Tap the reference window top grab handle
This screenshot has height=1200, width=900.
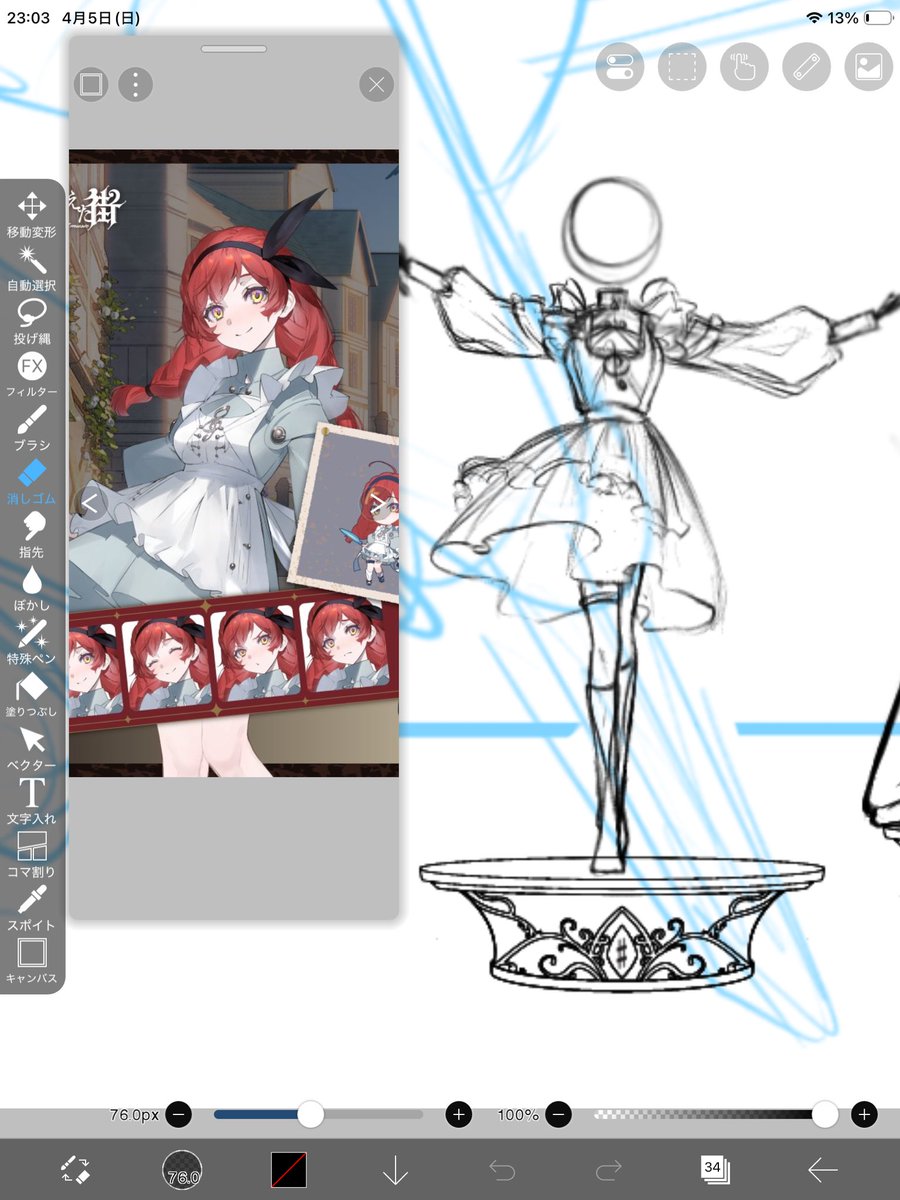(234, 48)
